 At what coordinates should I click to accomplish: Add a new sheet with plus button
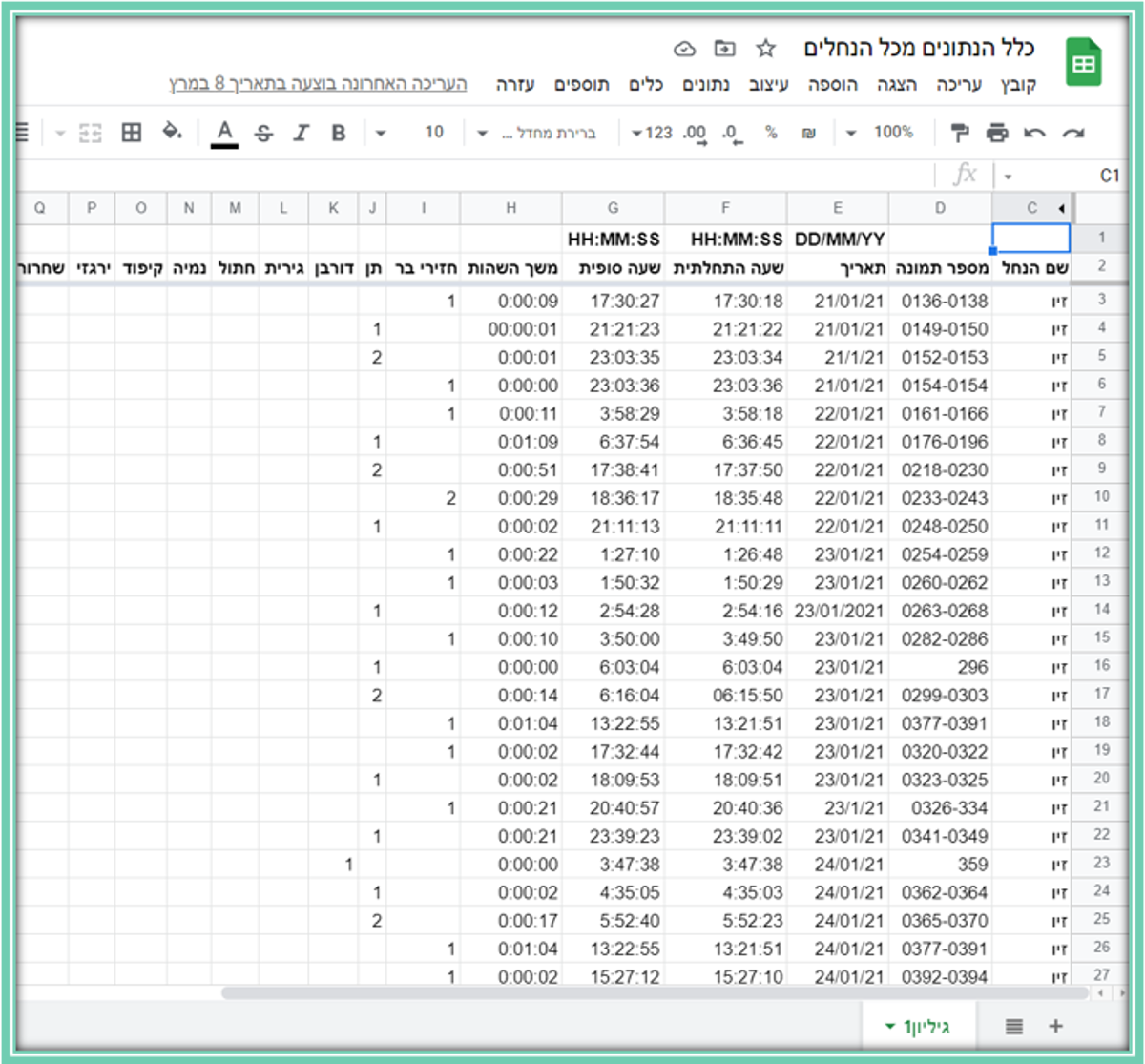(x=1055, y=1027)
